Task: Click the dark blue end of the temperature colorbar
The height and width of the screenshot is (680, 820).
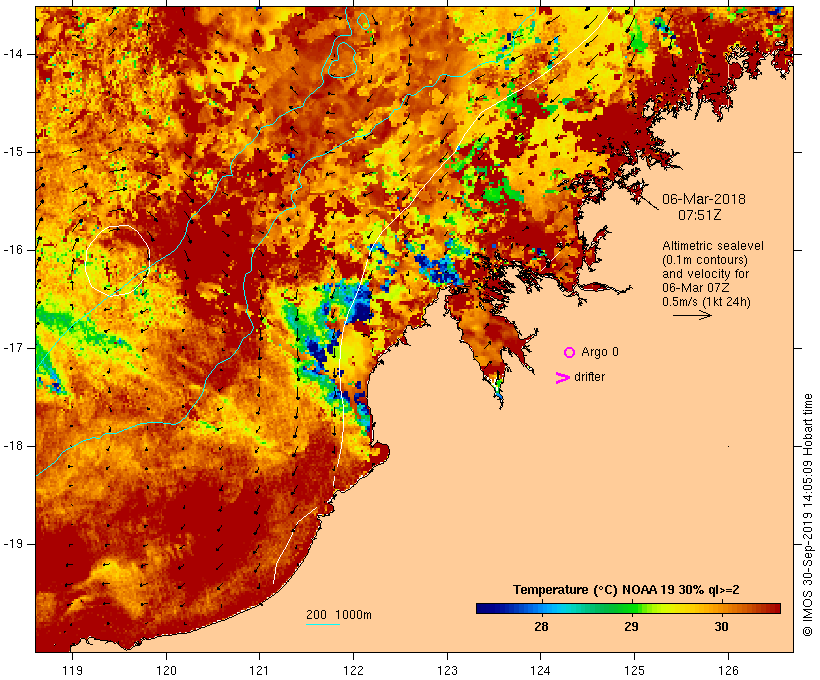Action: pyautogui.click(x=484, y=608)
